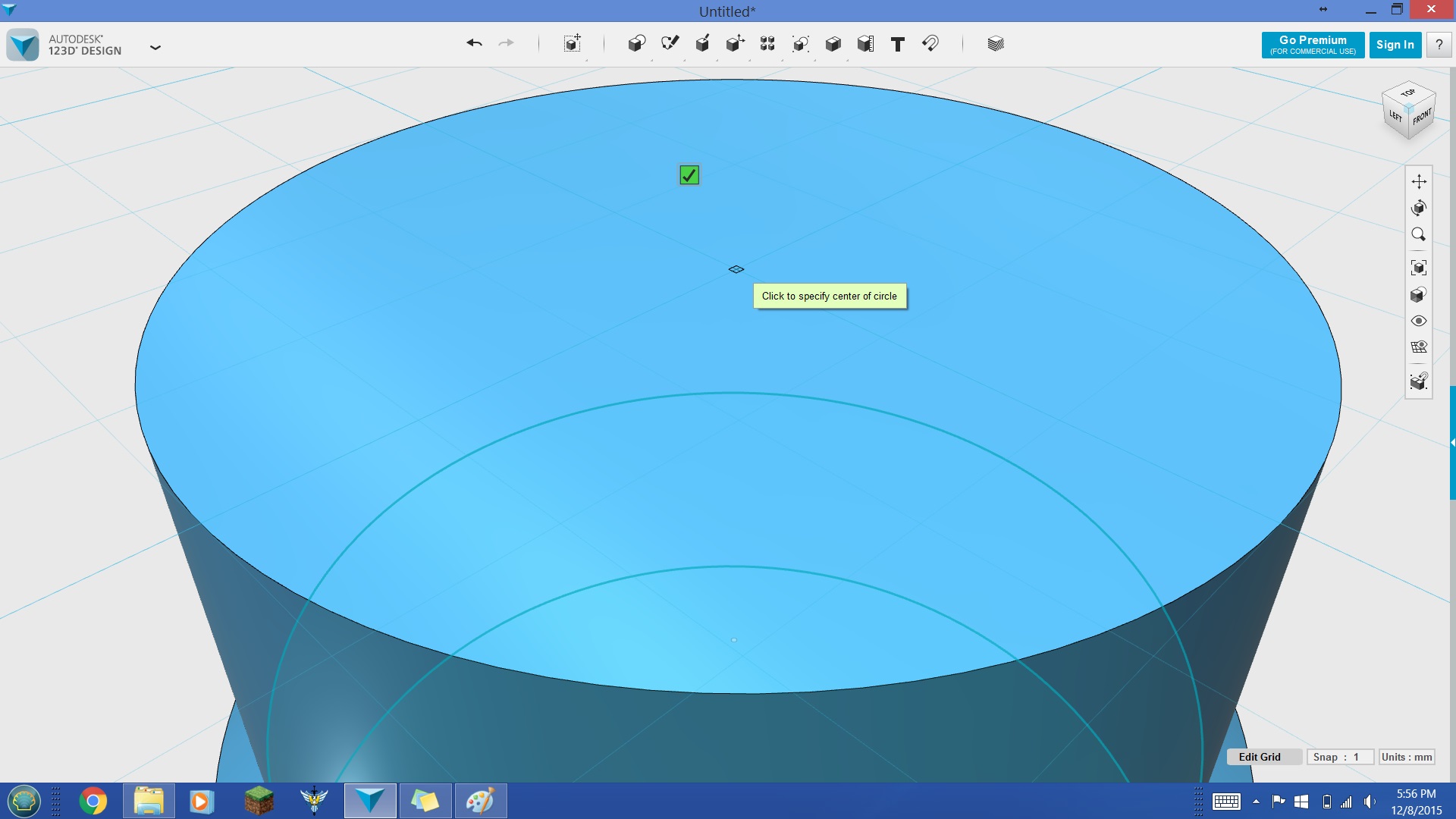The image size is (1456, 819).
Task: Click the Snap value dropdown
Action: tap(1339, 757)
